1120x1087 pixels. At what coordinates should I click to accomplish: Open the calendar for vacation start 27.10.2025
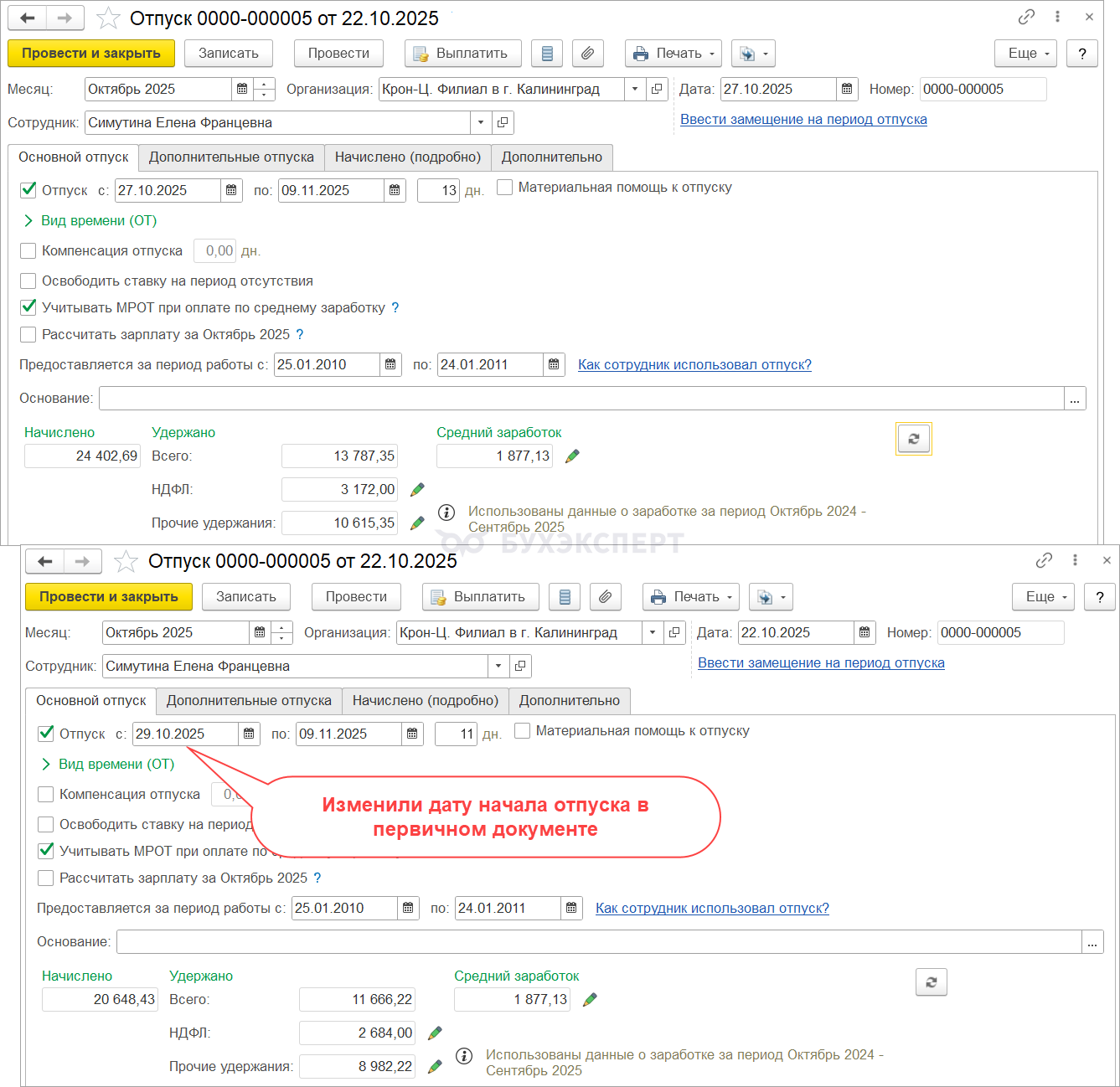(x=232, y=191)
